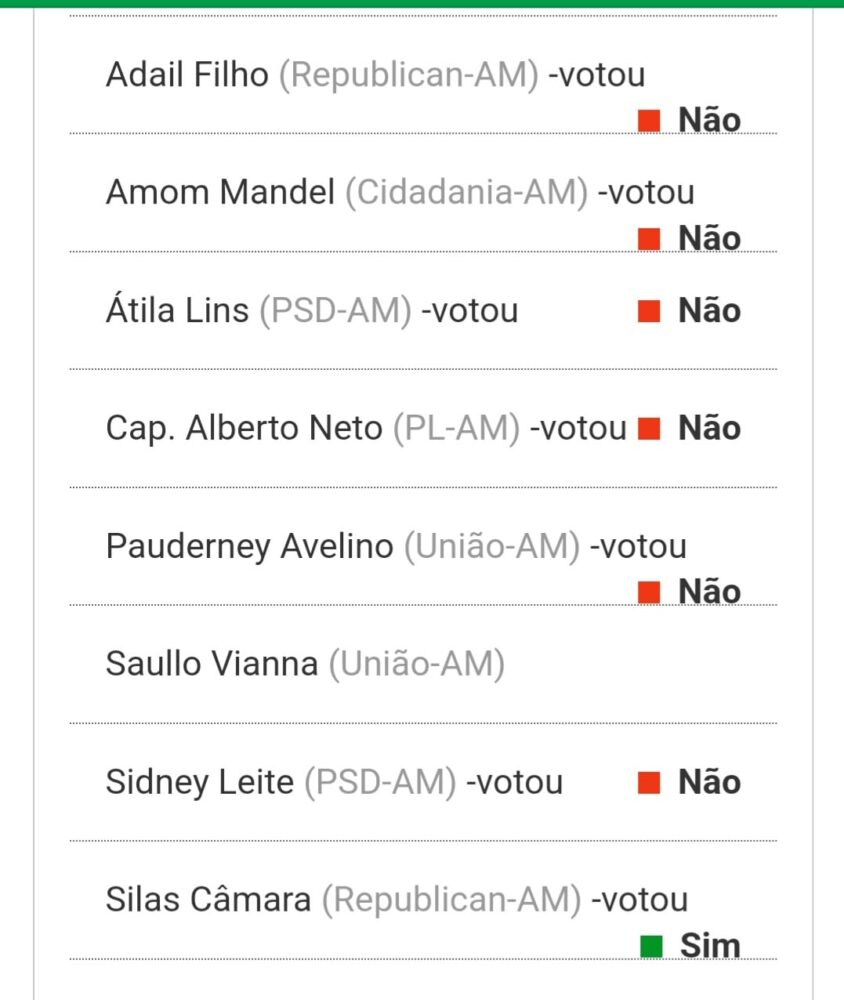
Task: Click the party label beside Saullo Vianna
Action: coord(416,664)
